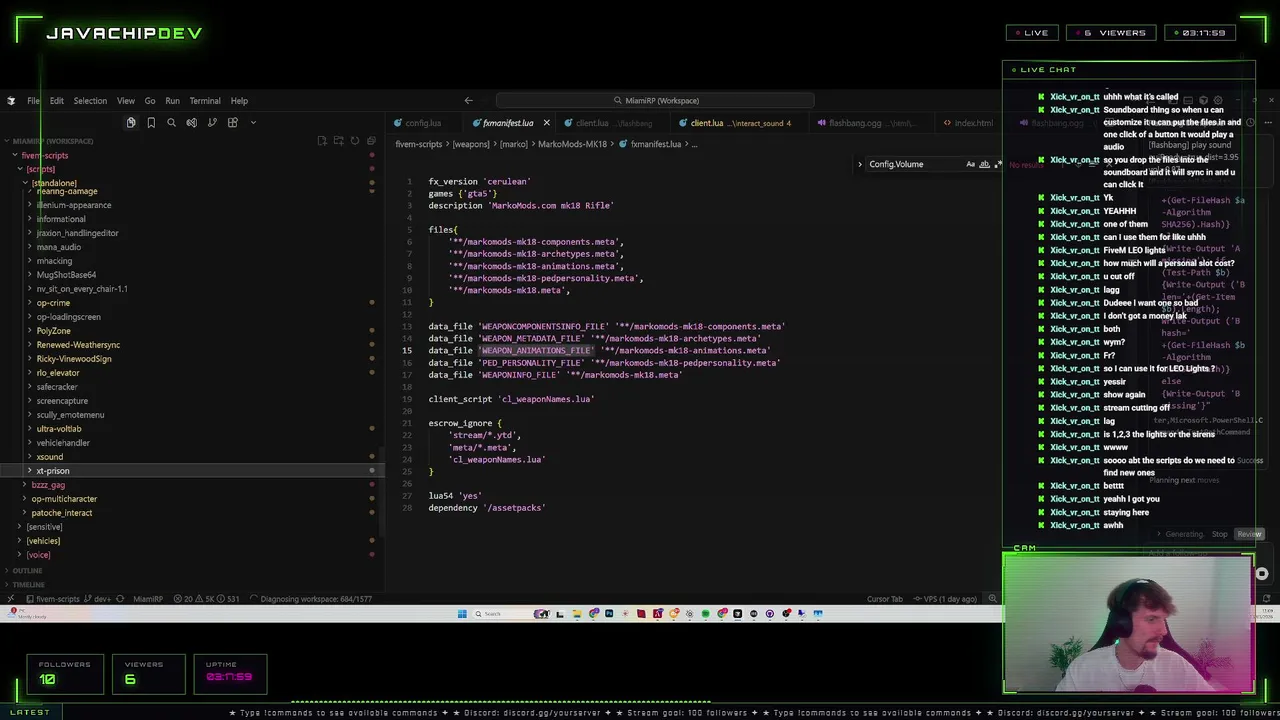Click the sync changes status bar icon
Screen dimensions: 1280x720
pyautogui.click(x=119, y=599)
